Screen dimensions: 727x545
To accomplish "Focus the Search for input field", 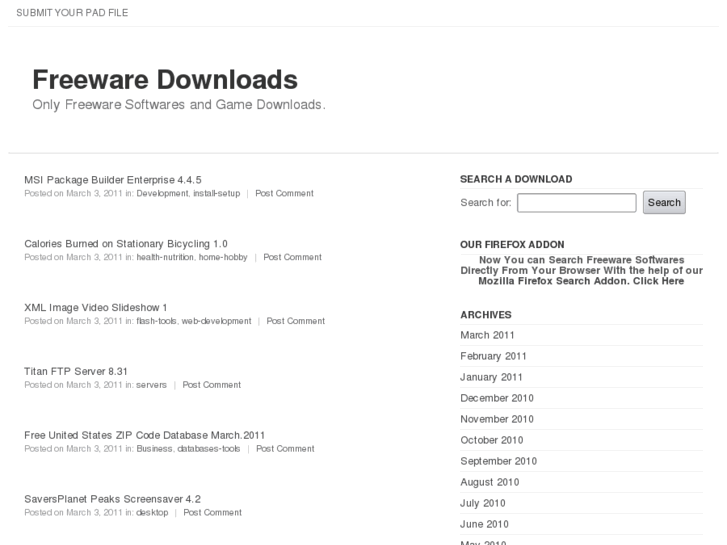I will point(576,203).
